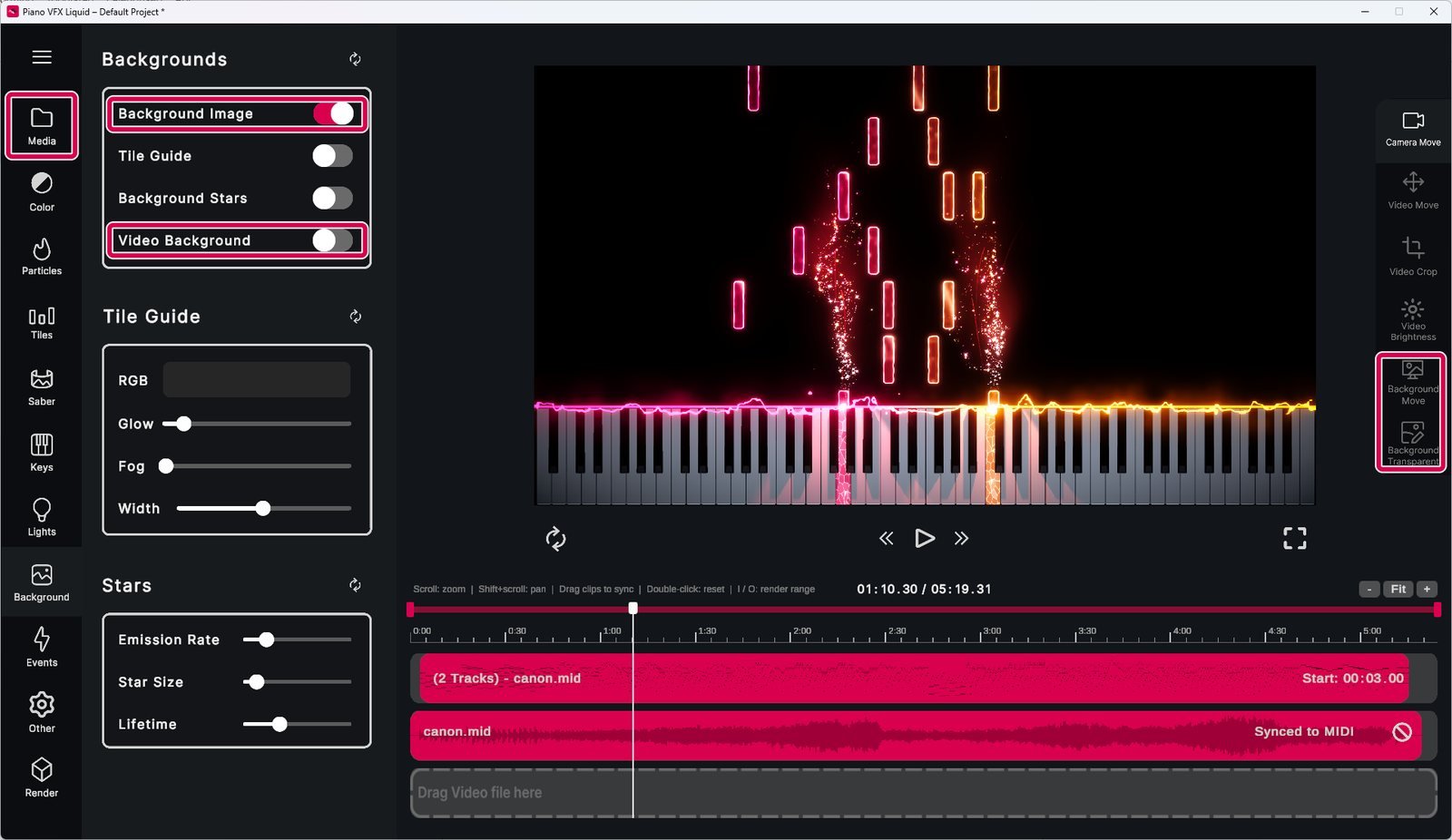Image resolution: width=1452 pixels, height=840 pixels.
Task: Select the (2 Tracks) canon.mid clip
Action: tap(914, 679)
